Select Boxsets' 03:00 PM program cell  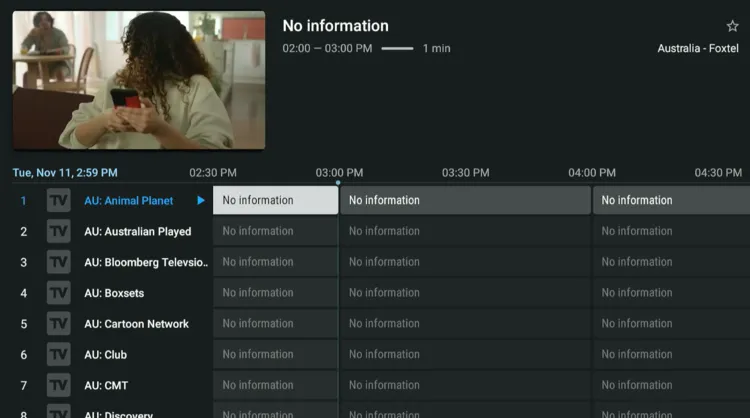(x=465, y=293)
